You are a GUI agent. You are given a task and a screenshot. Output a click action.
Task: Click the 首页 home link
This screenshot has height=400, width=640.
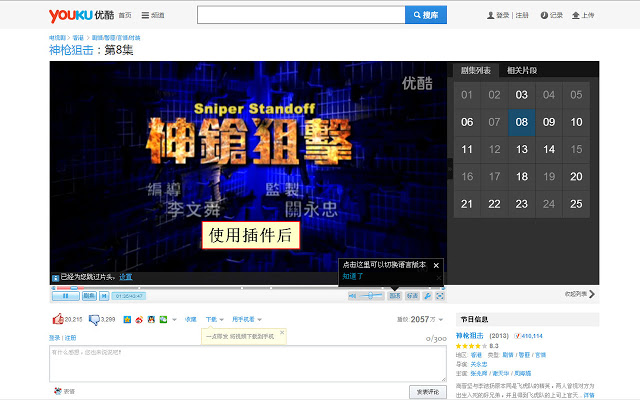[x=125, y=15]
